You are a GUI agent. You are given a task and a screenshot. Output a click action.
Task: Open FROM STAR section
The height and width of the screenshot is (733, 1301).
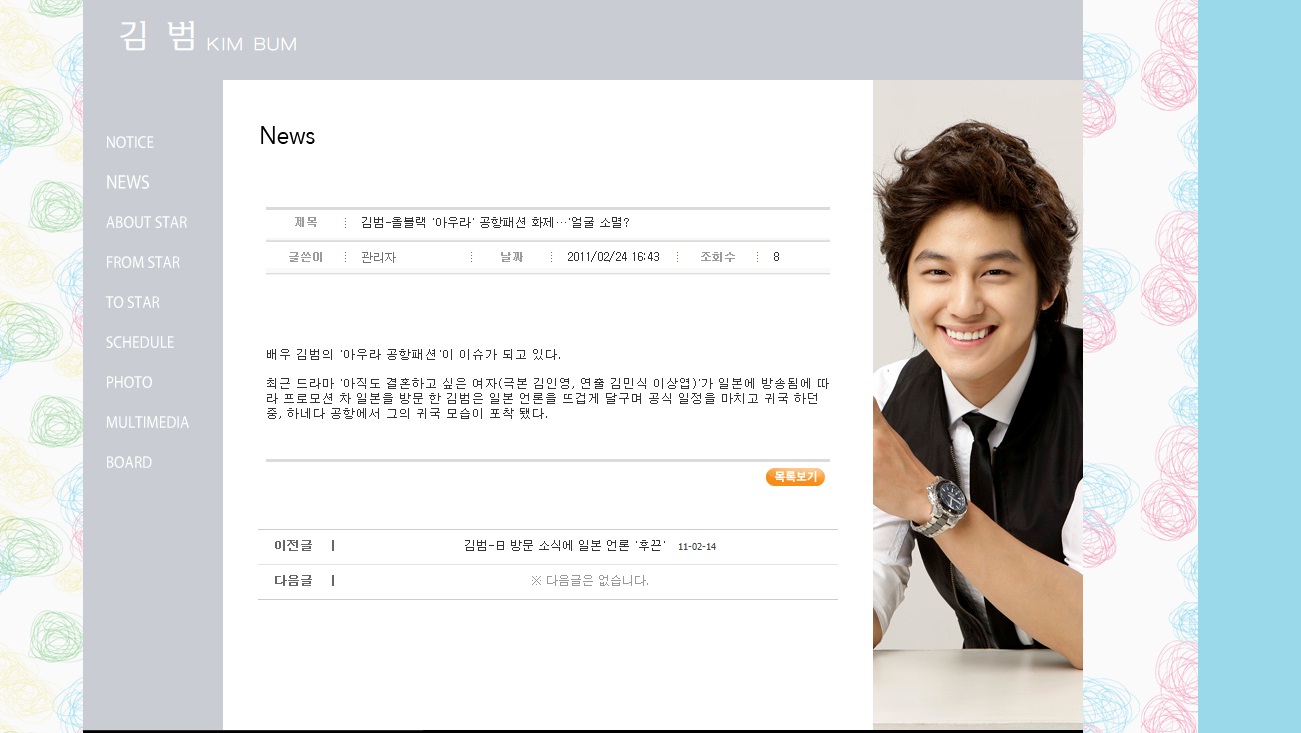tap(143, 263)
